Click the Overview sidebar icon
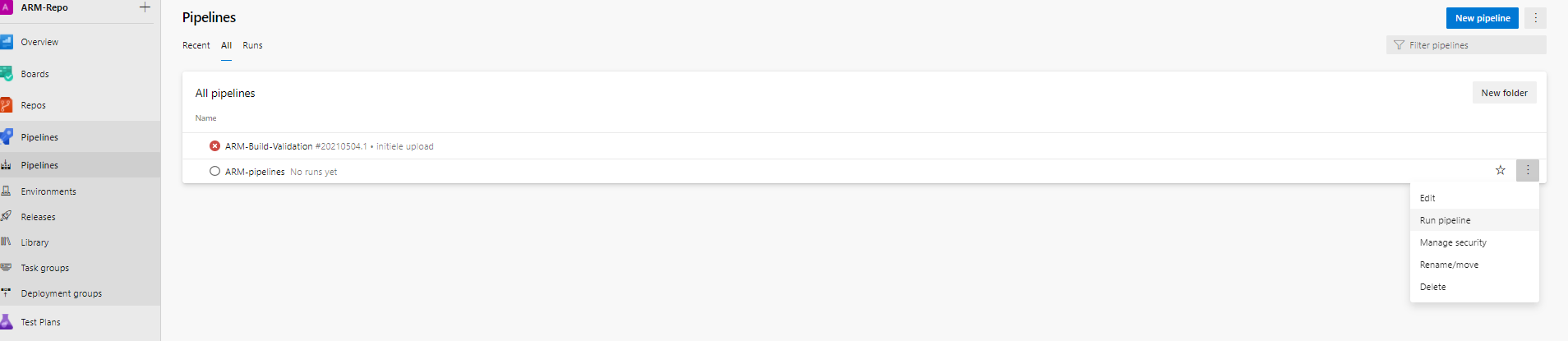The width and height of the screenshot is (1568, 341). point(7,42)
